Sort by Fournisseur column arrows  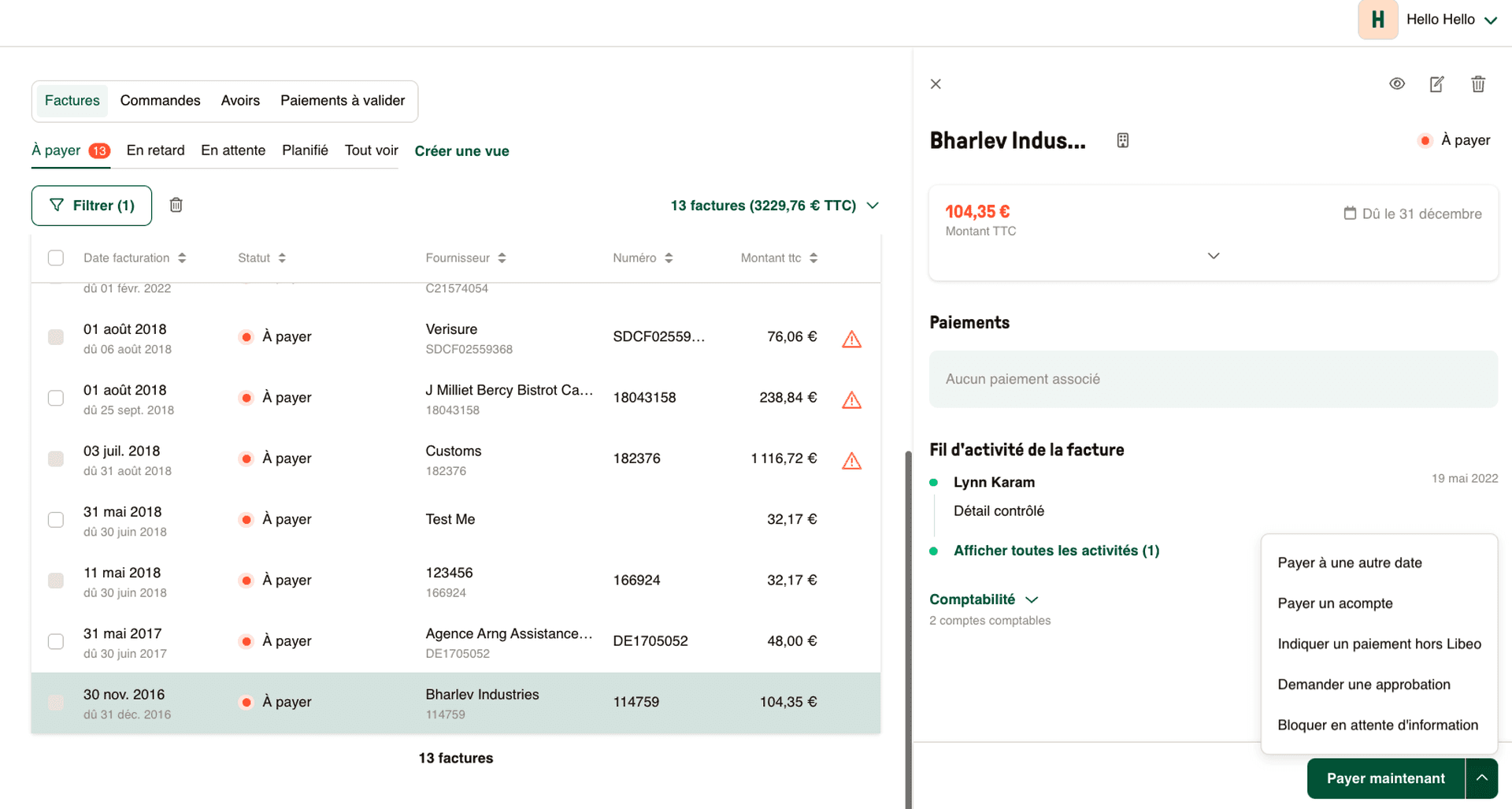click(x=502, y=258)
